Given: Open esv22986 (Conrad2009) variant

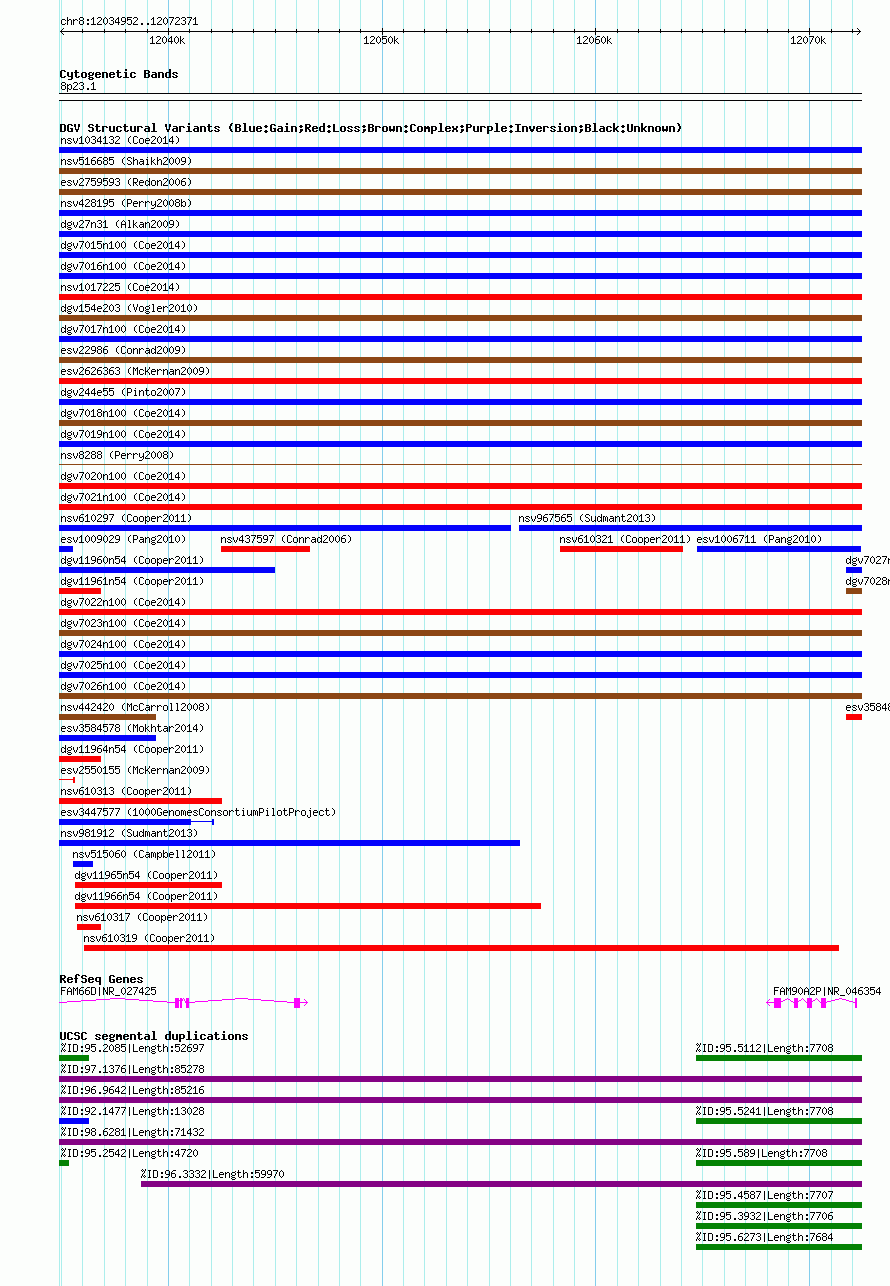Looking at the screenshot, I should click(x=123, y=350).
